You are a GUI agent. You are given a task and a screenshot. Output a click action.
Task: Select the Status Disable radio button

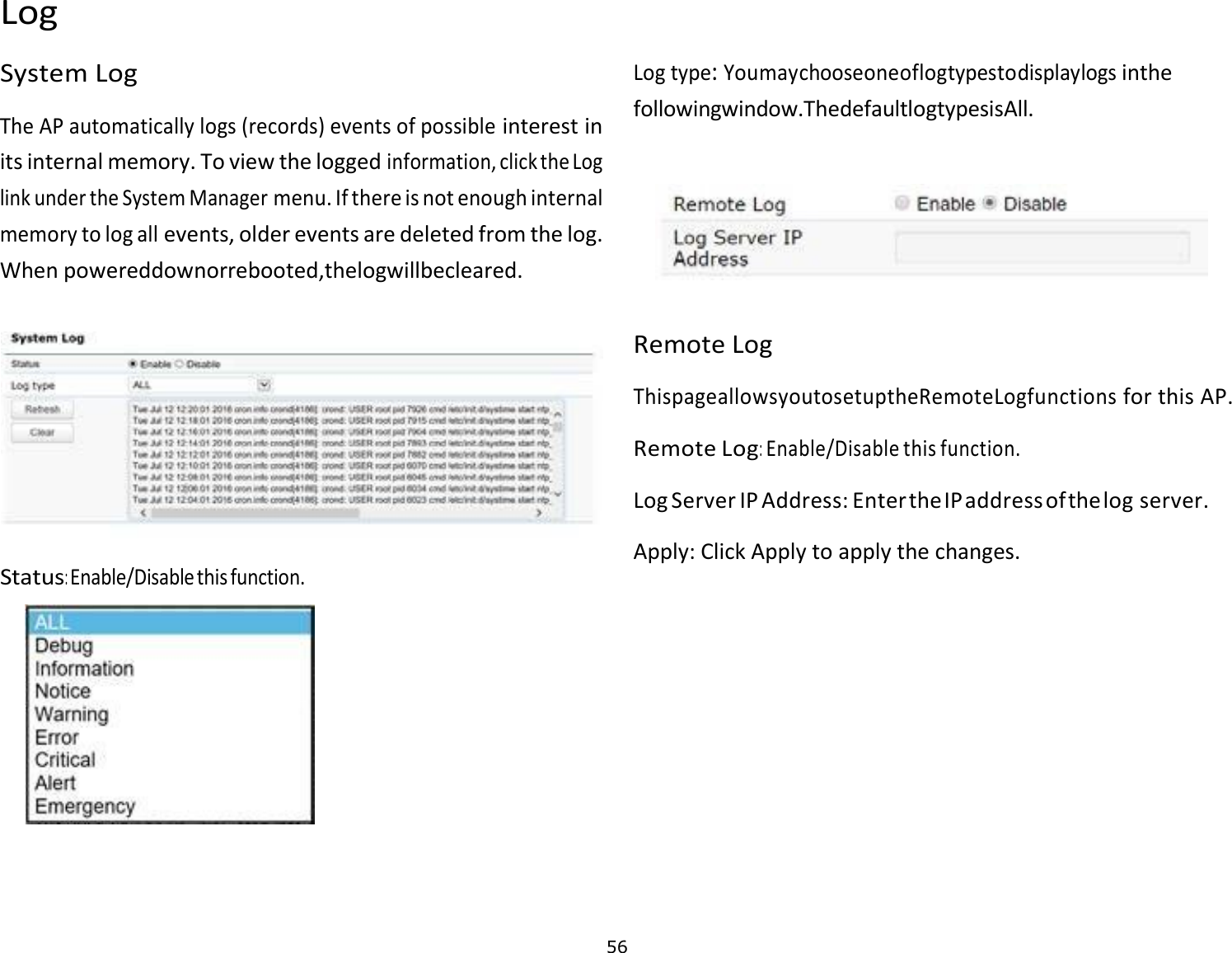[x=178, y=364]
